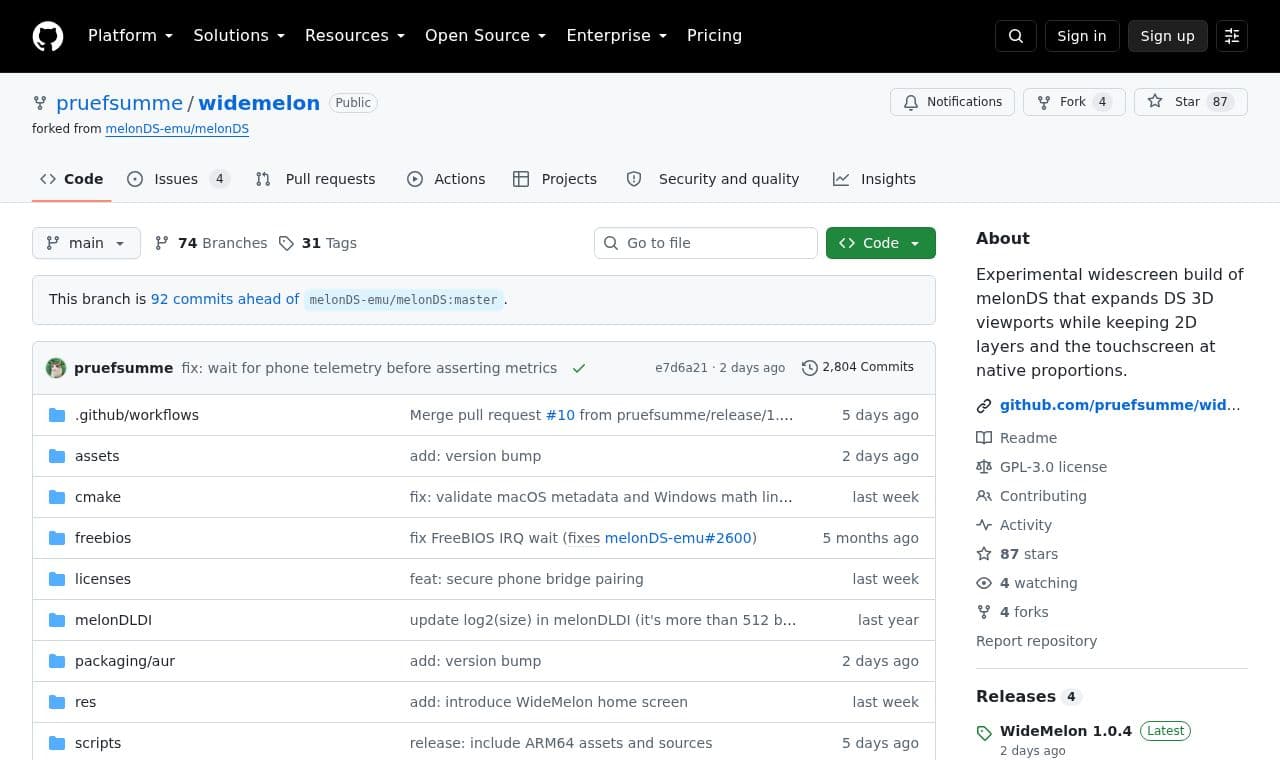Open the 92 commits ahead of link
Viewport: 1280px width, 760px height.
225,299
